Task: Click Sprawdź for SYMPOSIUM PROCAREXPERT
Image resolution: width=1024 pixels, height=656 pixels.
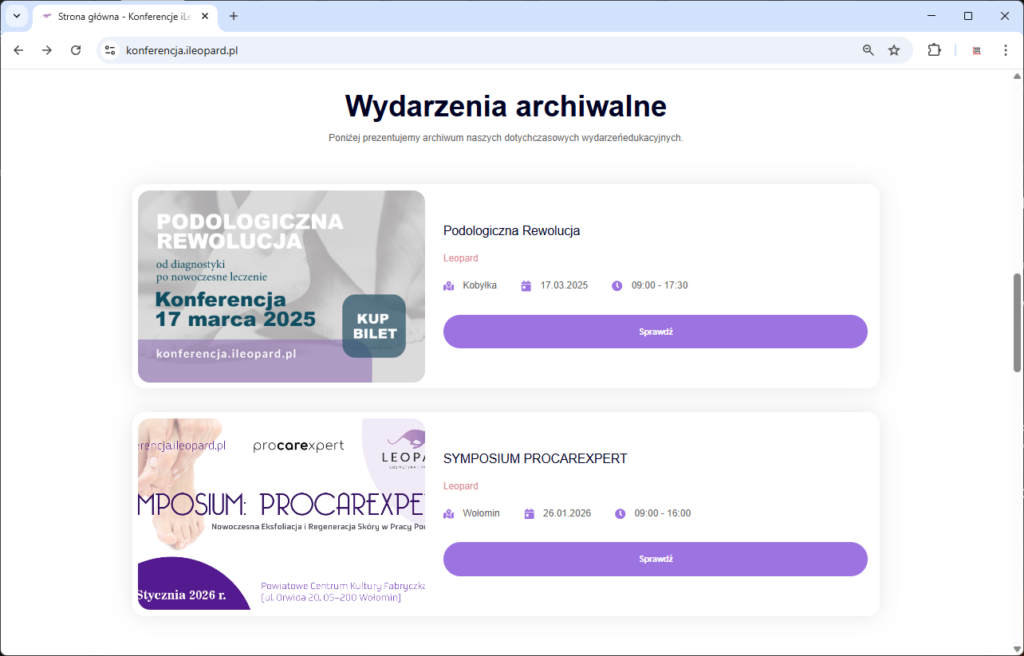Action: (x=656, y=559)
